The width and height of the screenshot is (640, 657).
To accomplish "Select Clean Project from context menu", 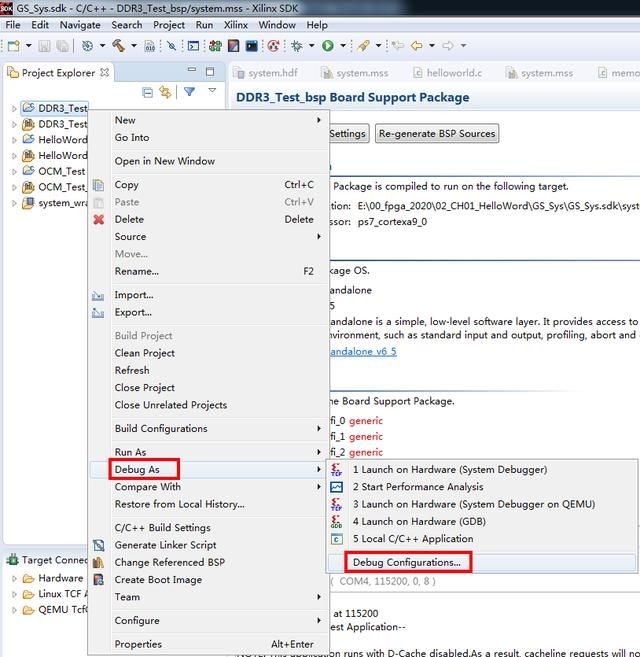I will coord(208,353).
